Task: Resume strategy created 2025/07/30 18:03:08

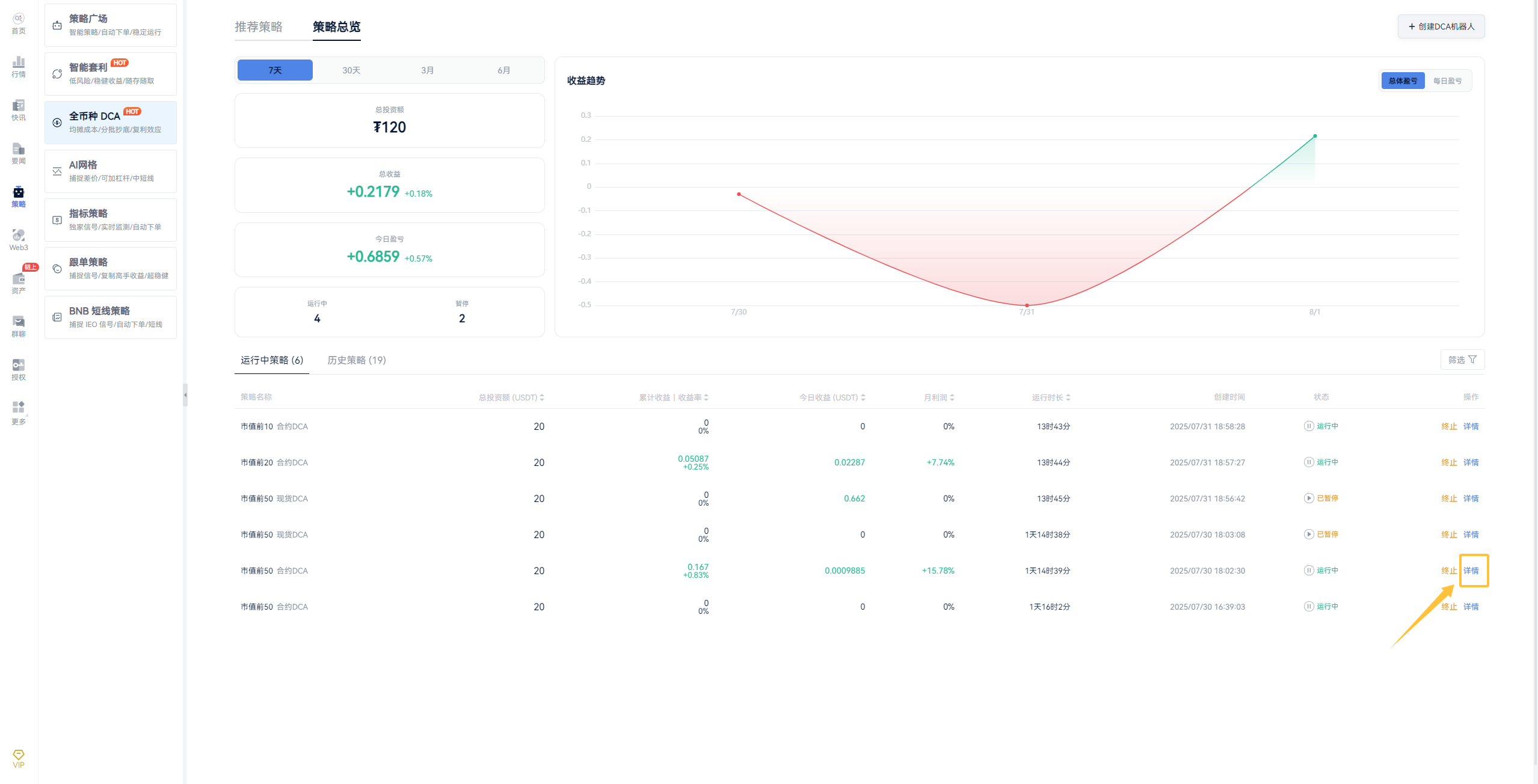Action: coord(1309,534)
